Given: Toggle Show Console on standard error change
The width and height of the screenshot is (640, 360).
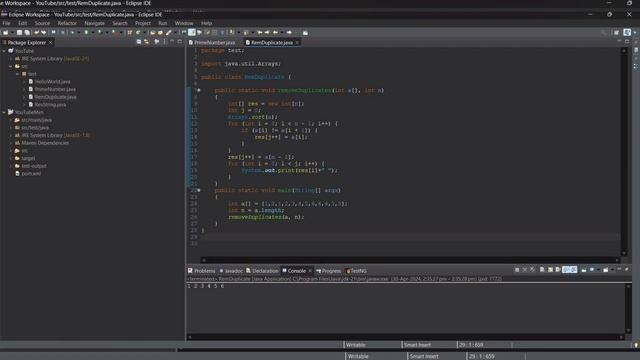Looking at the screenshot, I should tap(573, 270).
